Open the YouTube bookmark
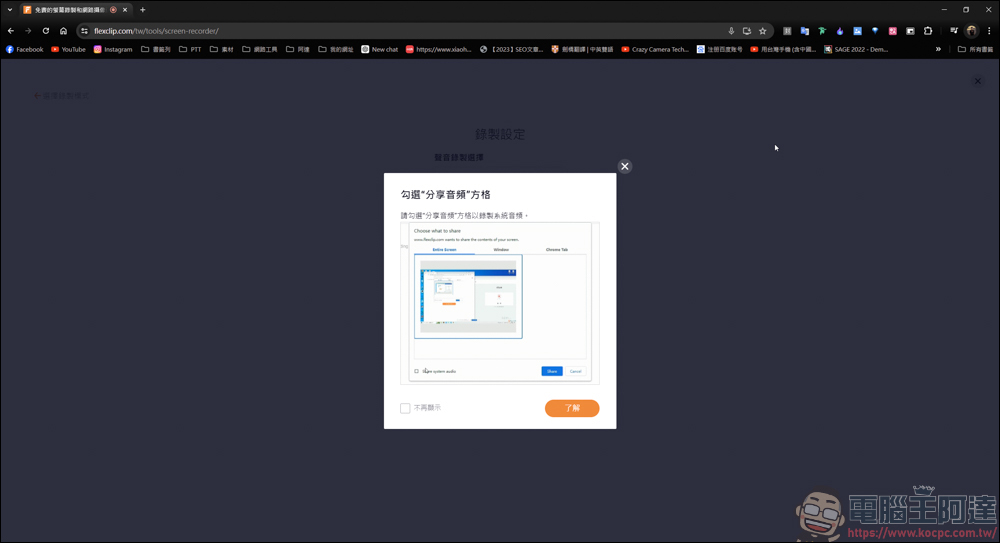 (68, 49)
